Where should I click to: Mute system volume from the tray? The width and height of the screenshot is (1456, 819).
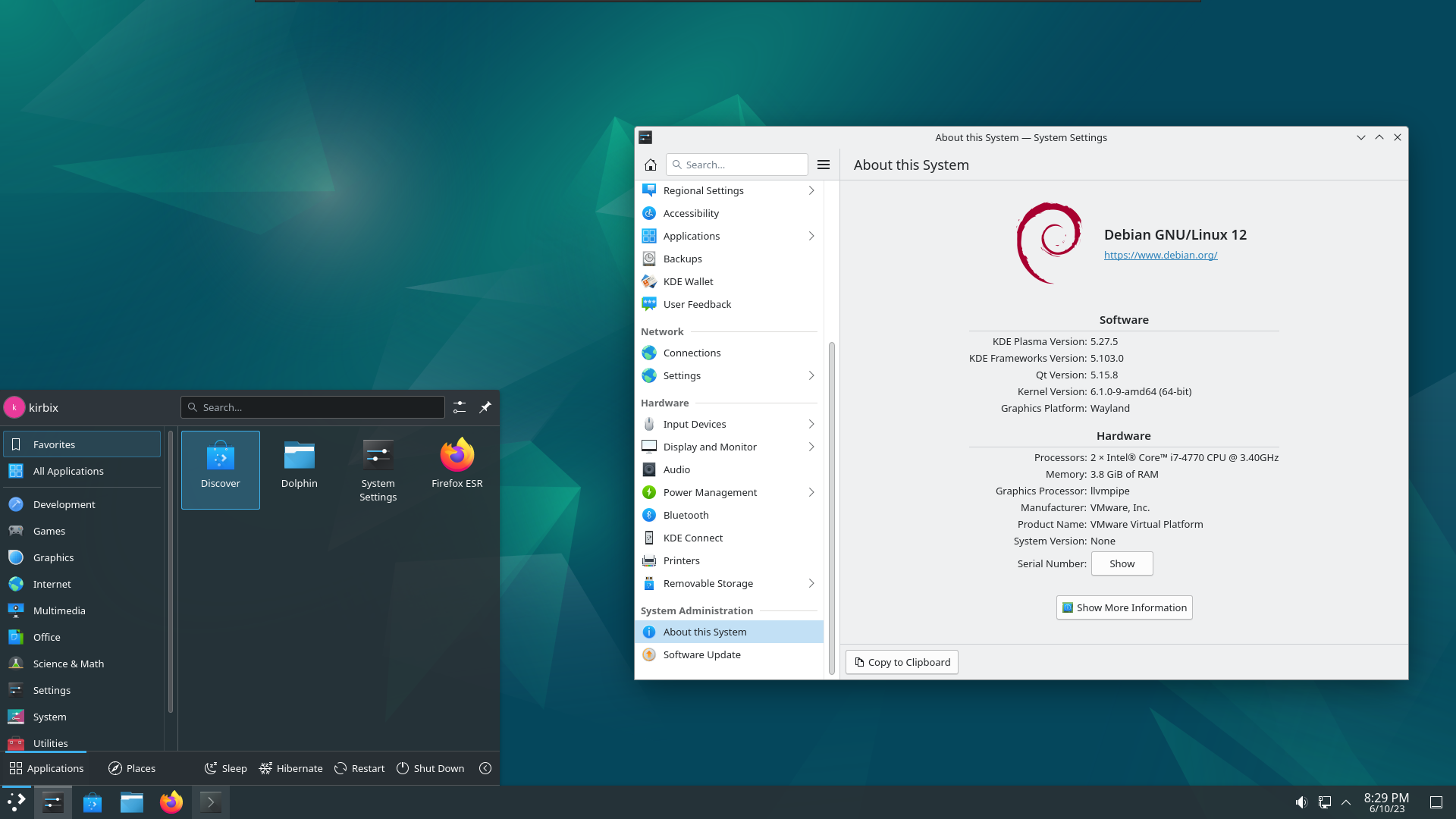(x=1301, y=802)
